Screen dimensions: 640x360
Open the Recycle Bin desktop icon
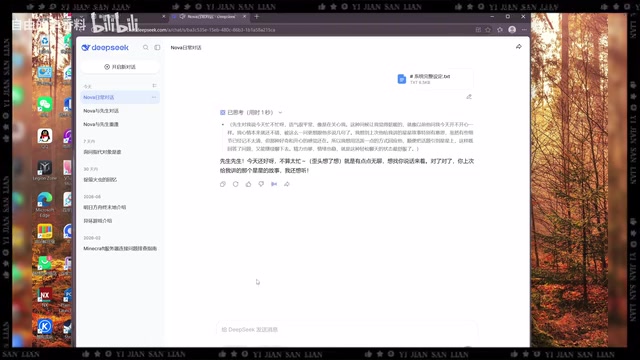pos(45,42)
